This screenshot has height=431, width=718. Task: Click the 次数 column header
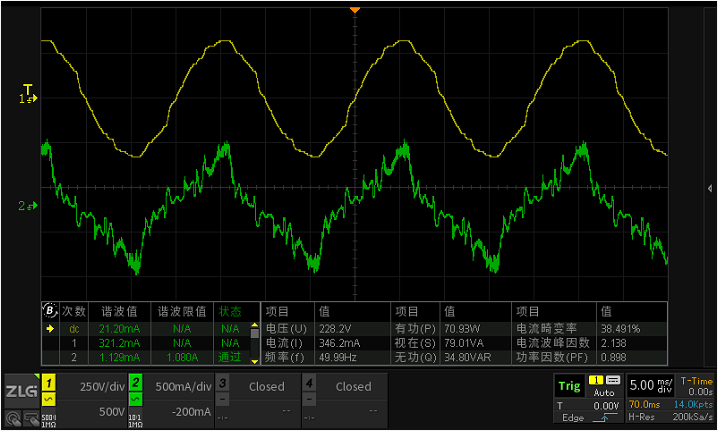coord(74,311)
